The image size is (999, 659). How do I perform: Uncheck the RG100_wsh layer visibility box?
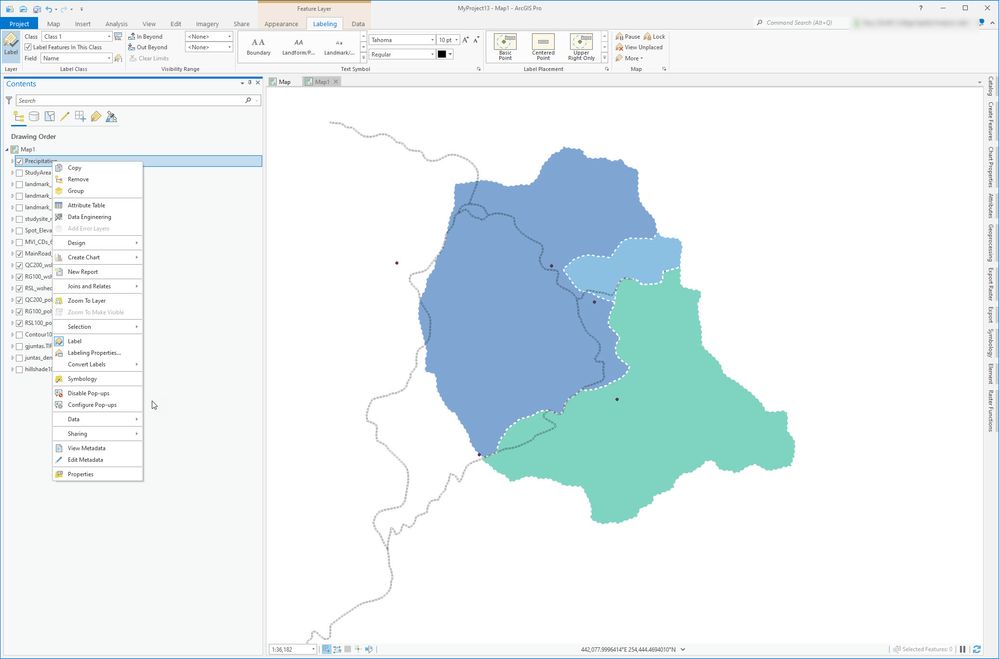tap(20, 277)
